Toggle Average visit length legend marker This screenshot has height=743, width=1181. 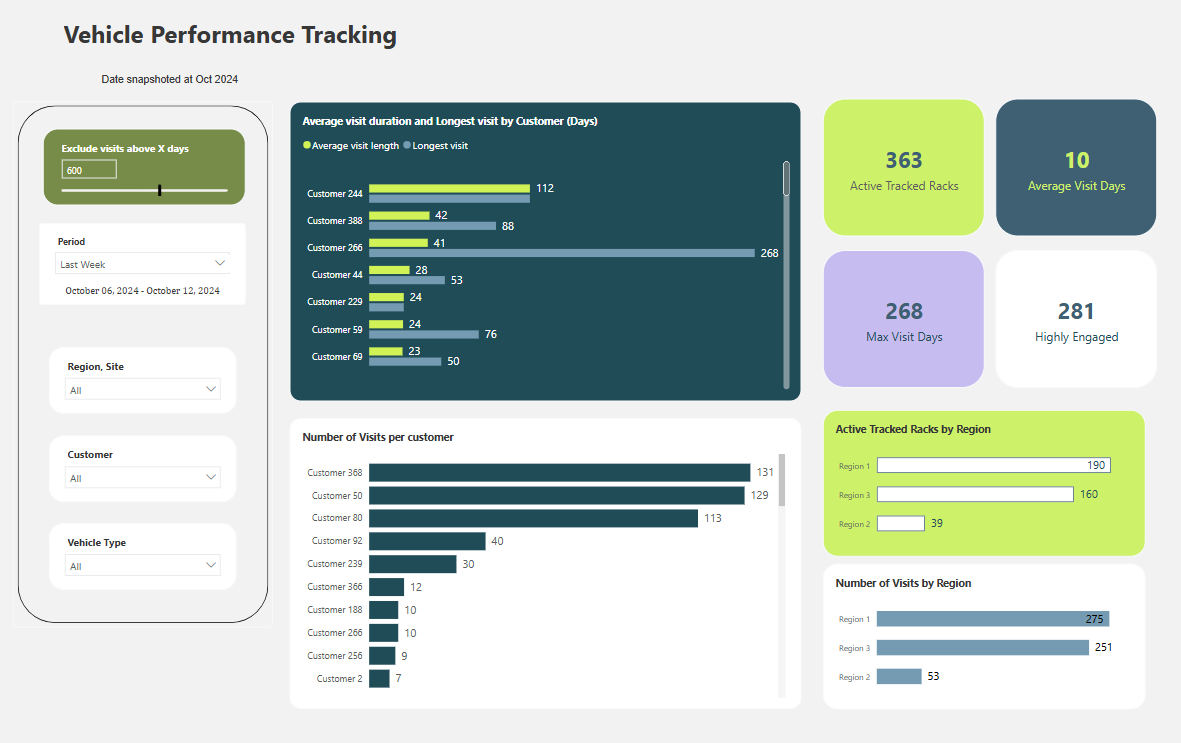307,145
